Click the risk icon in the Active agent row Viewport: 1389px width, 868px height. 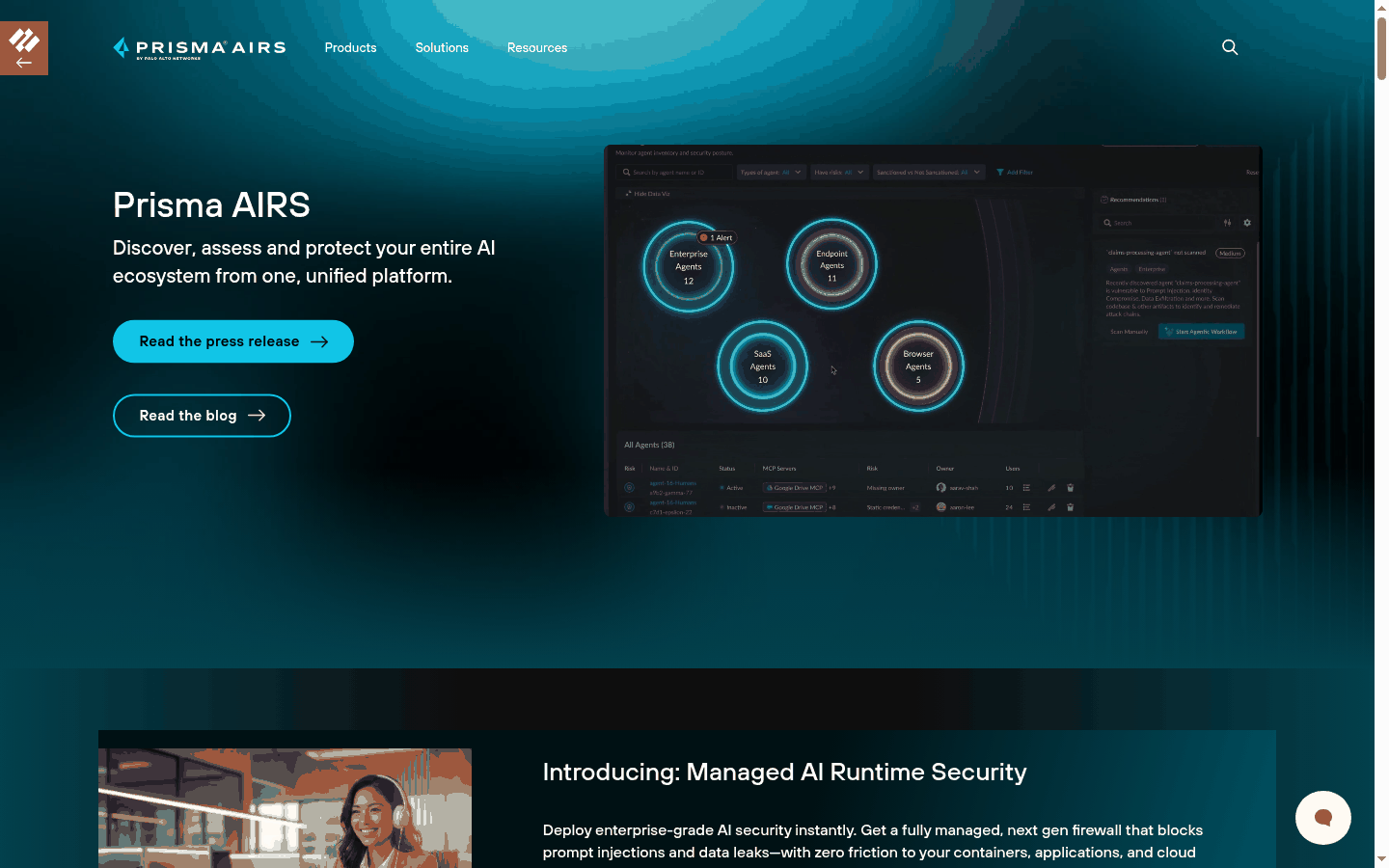pyautogui.click(x=629, y=488)
